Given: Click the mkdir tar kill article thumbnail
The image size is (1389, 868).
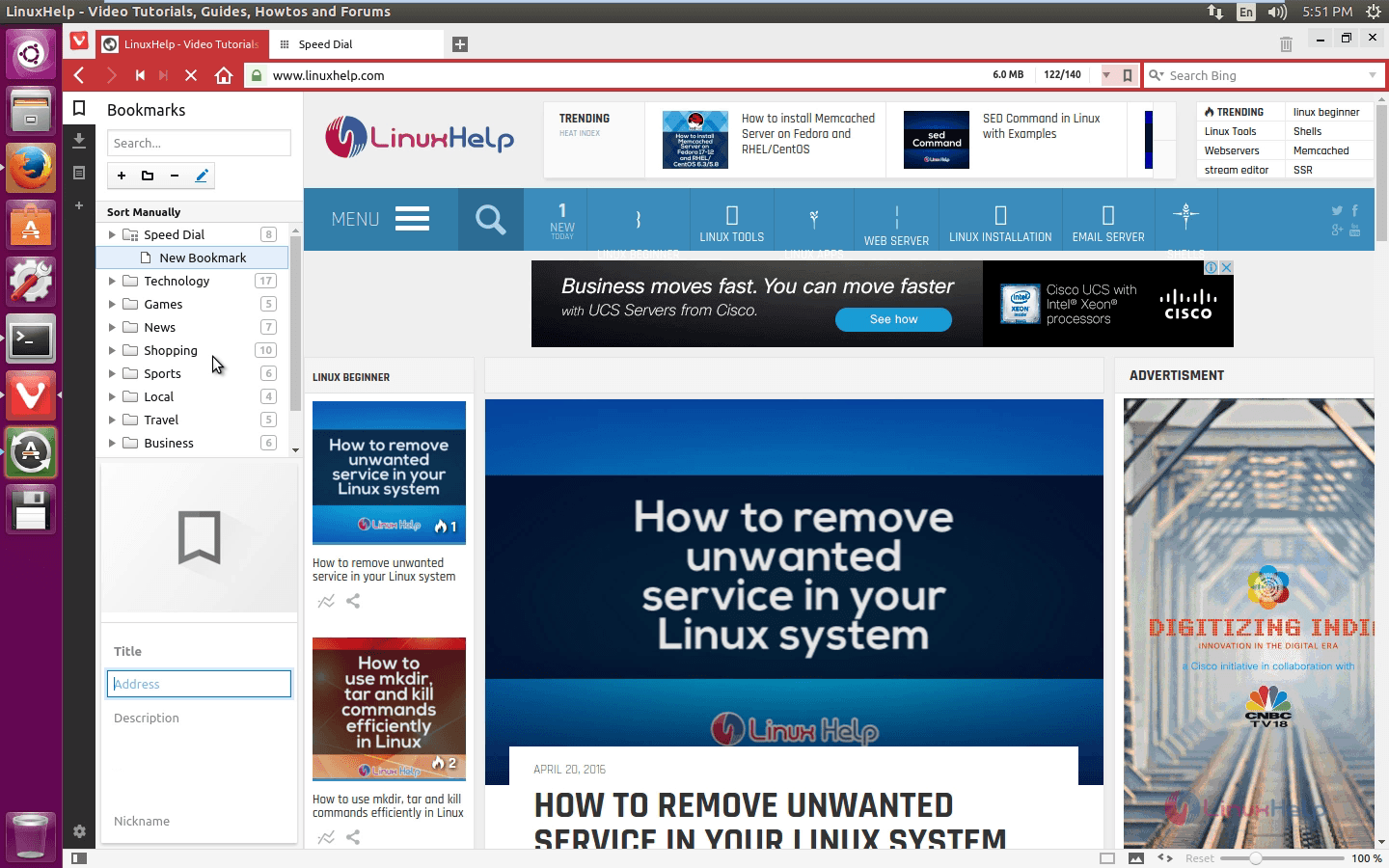Looking at the screenshot, I should point(389,709).
